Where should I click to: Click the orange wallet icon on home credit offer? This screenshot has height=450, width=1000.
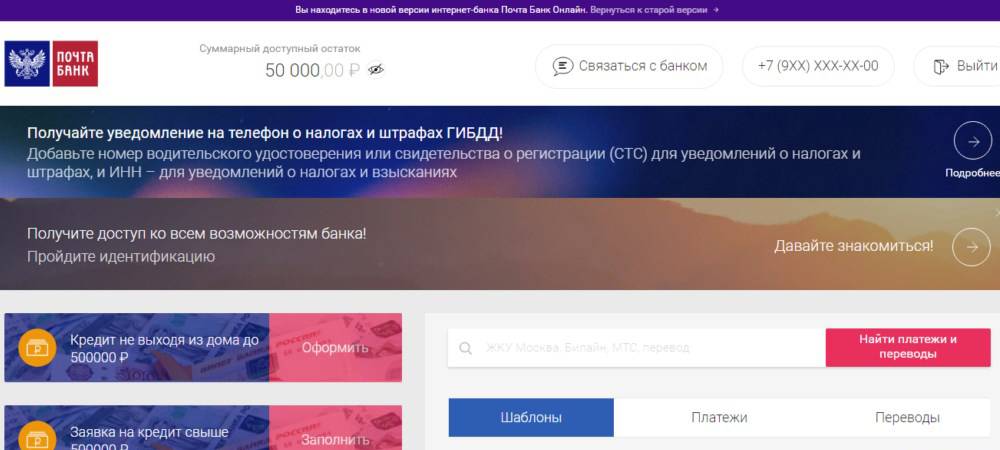coord(38,348)
